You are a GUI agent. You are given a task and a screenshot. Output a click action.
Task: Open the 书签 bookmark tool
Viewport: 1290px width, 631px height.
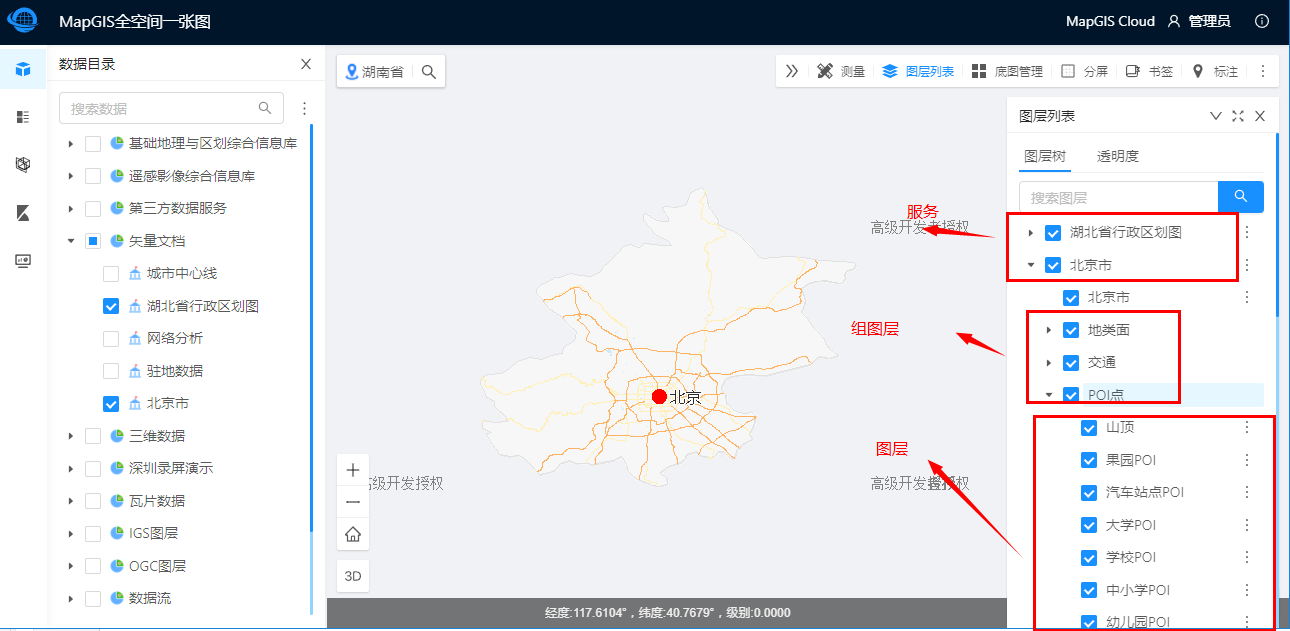point(1149,71)
